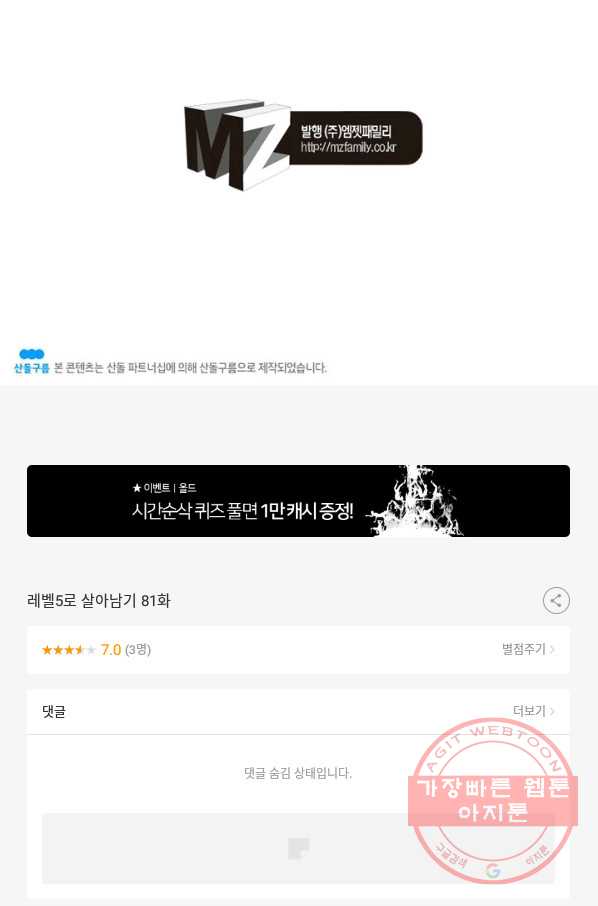This screenshot has height=906, width=598.
Task: Click the gray comment input area
Action: (x=298, y=848)
